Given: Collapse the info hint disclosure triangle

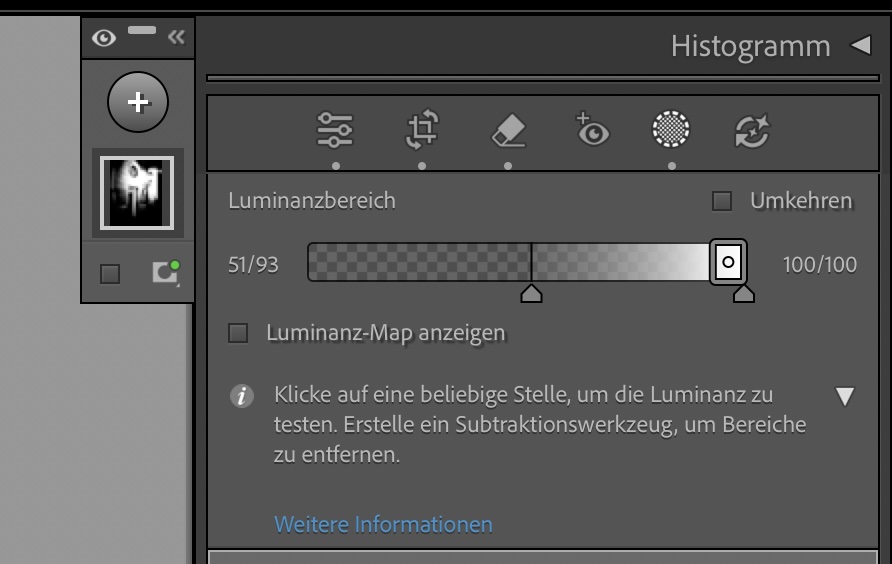Looking at the screenshot, I should coord(844,397).
